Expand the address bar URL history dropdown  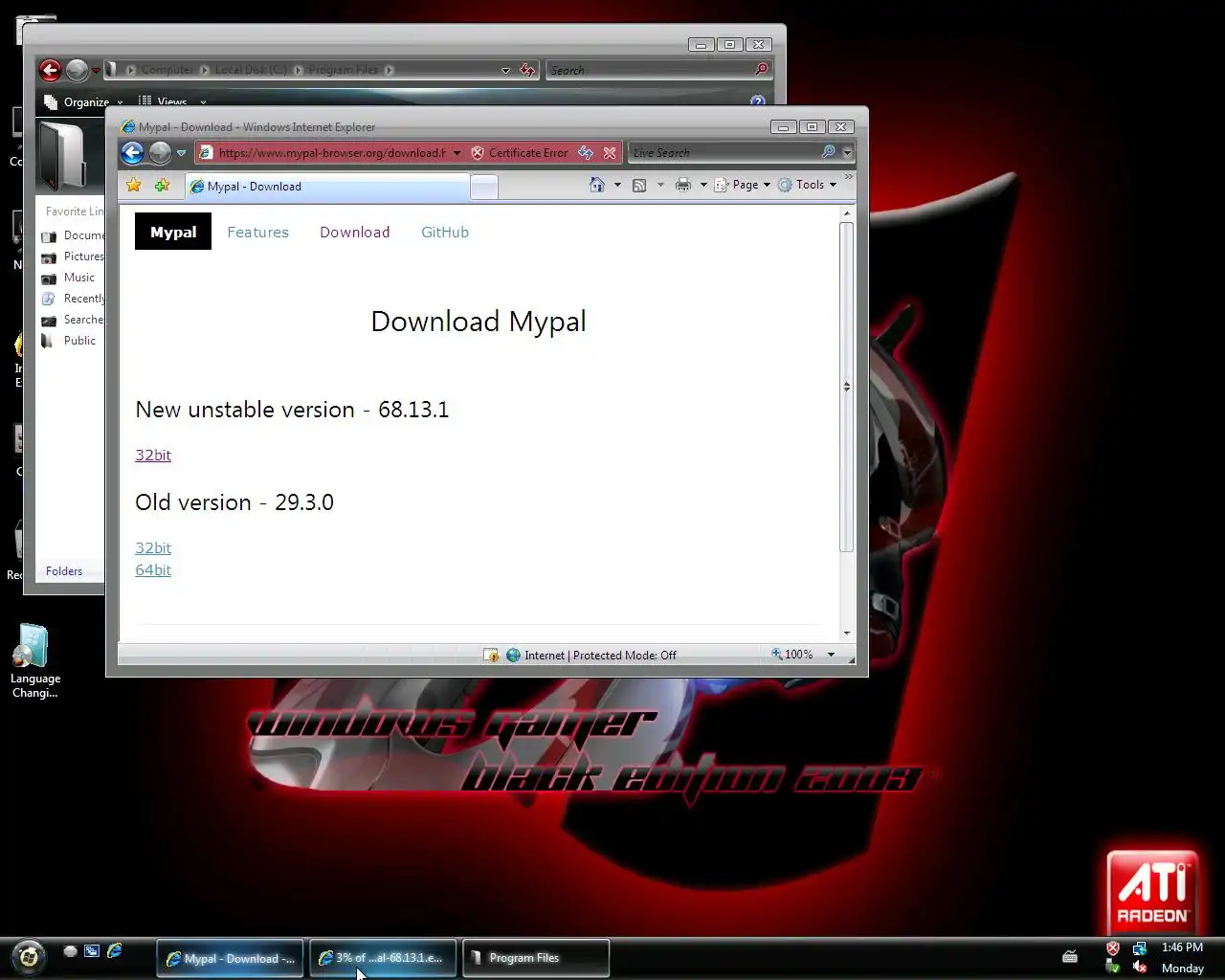(x=457, y=153)
